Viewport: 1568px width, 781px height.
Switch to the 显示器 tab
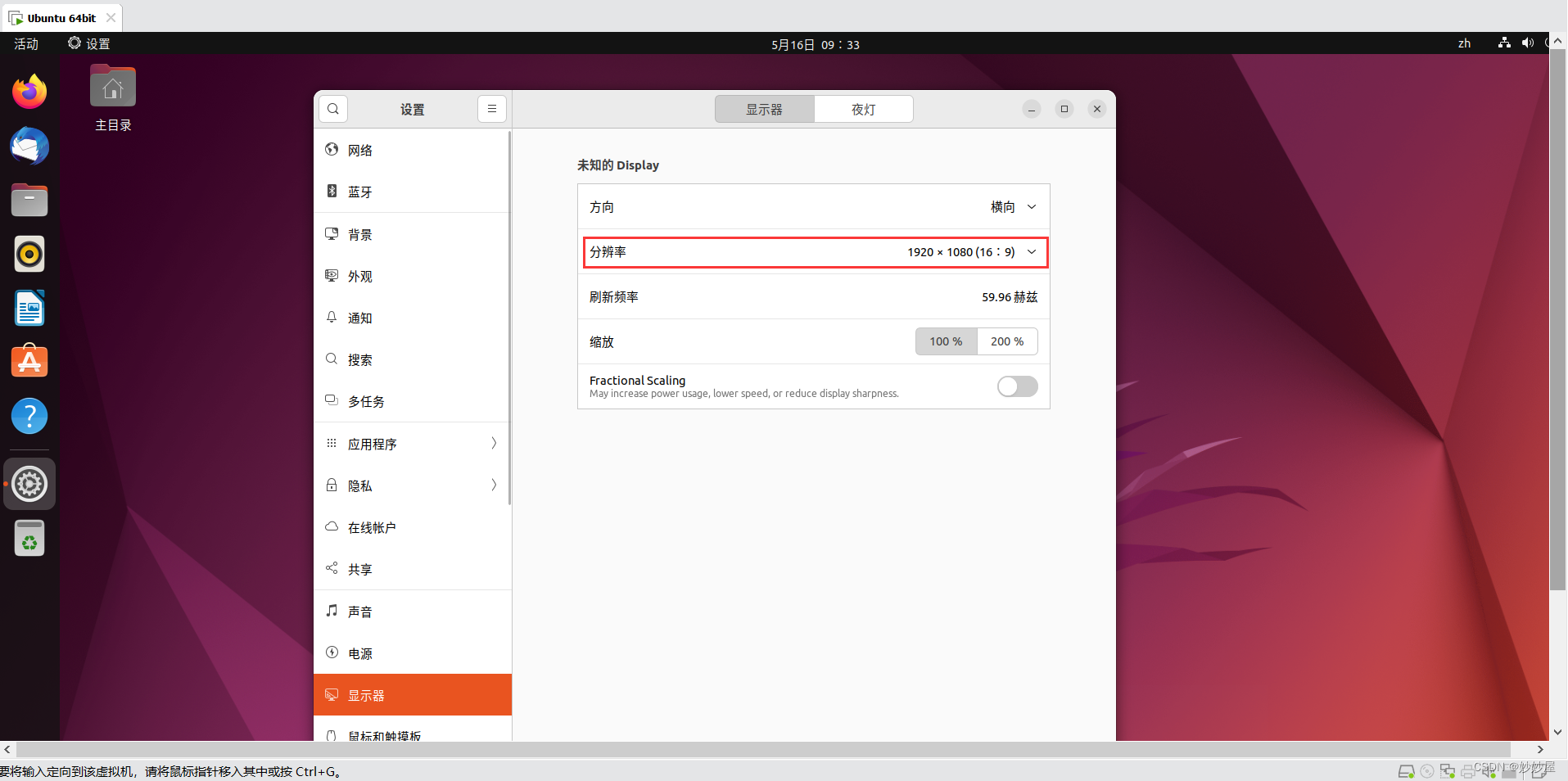pyautogui.click(x=764, y=109)
